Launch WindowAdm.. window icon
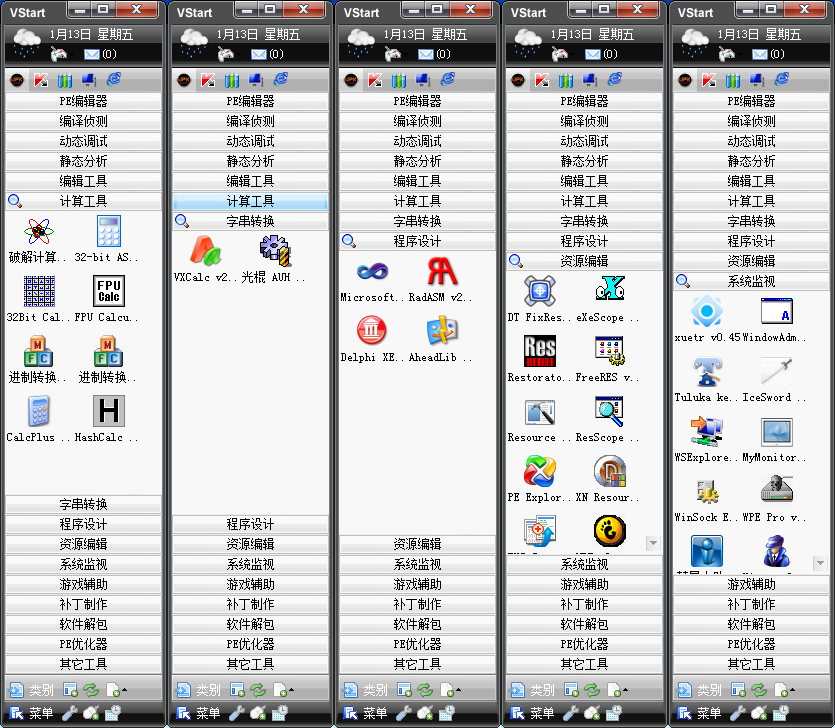 [776, 312]
